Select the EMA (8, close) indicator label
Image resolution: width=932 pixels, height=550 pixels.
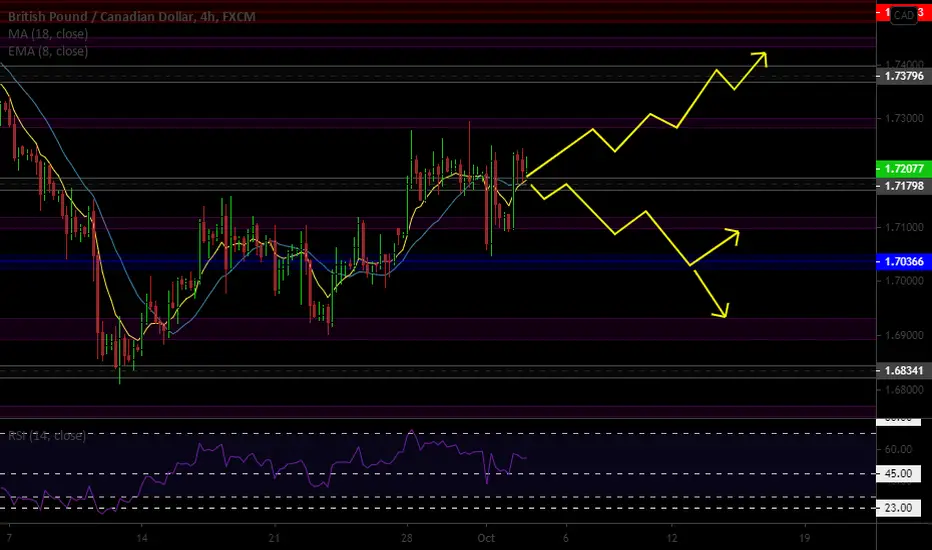pos(48,51)
